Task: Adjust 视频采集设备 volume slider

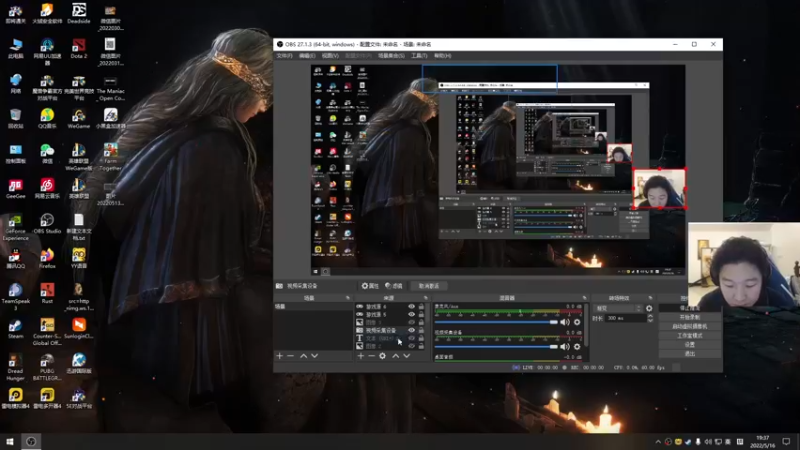Action: (496, 346)
